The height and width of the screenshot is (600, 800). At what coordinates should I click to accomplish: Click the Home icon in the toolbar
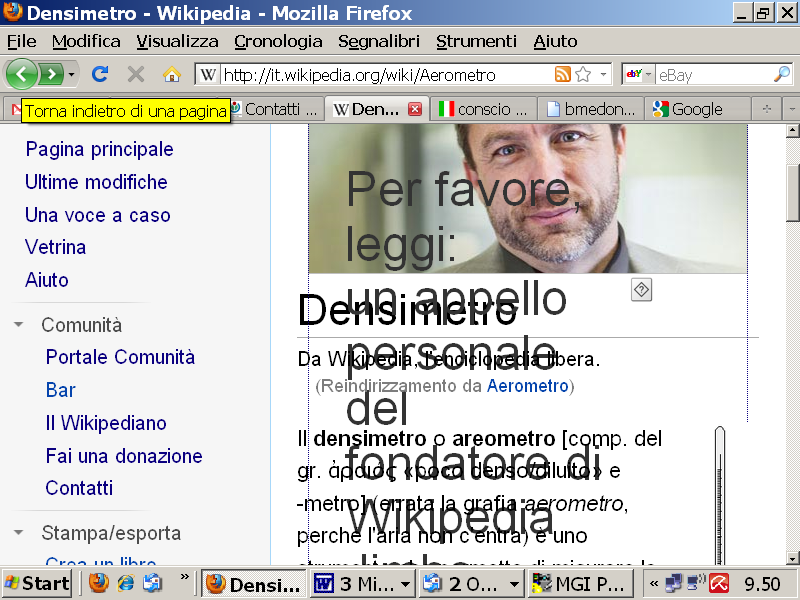172,74
